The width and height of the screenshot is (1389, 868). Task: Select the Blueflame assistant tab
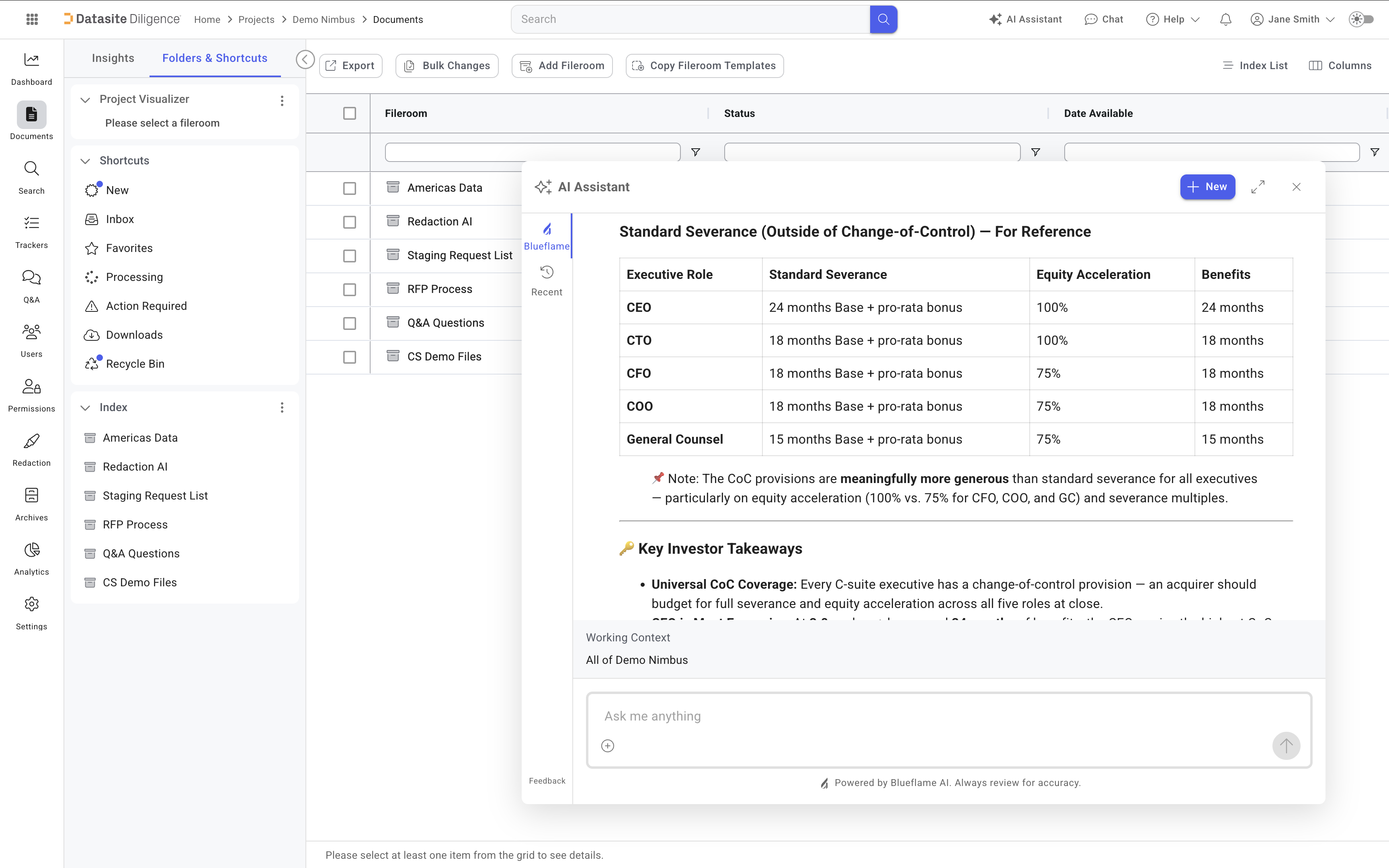coord(547,237)
